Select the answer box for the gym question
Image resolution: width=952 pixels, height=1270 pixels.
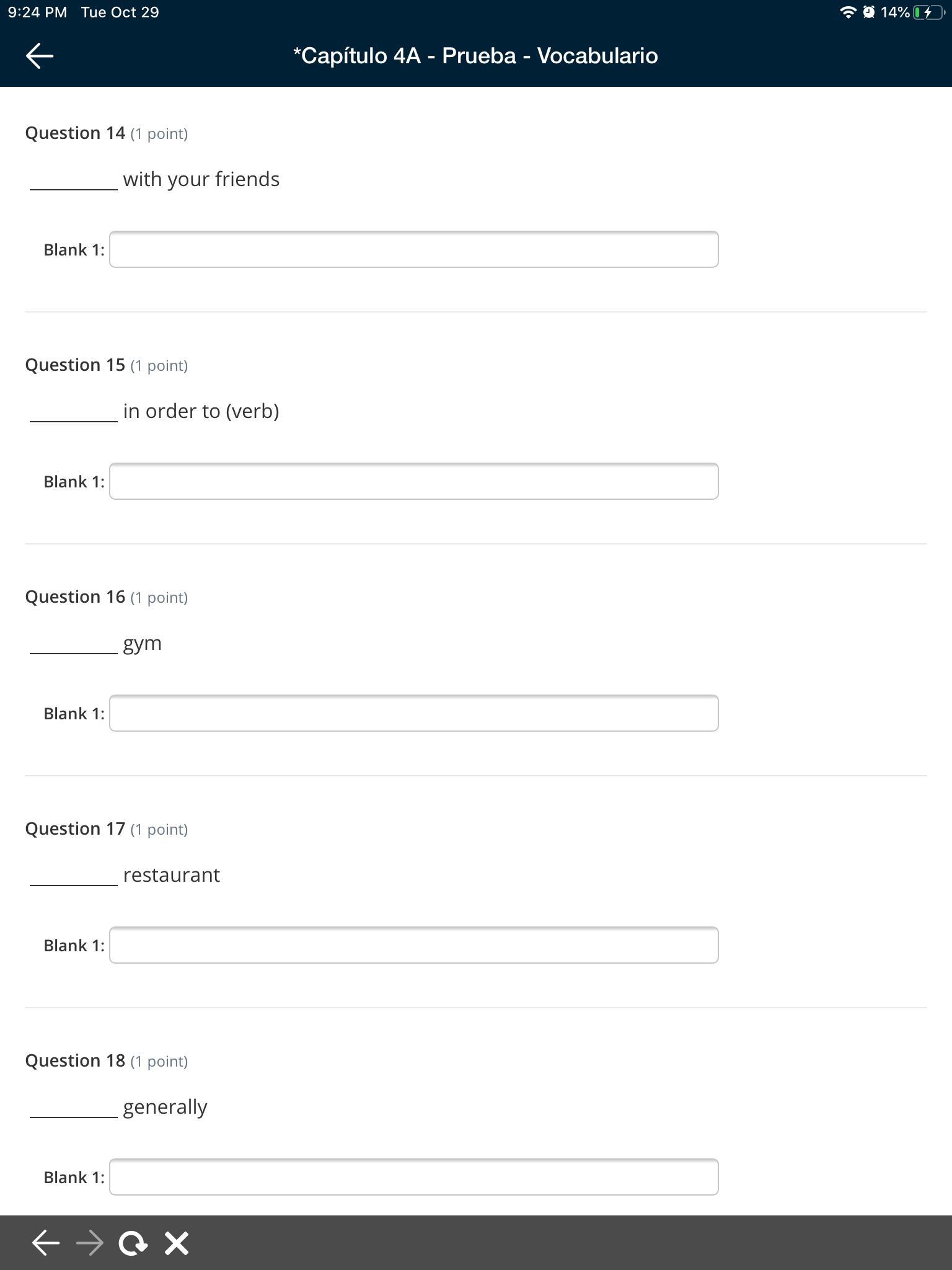pos(413,713)
